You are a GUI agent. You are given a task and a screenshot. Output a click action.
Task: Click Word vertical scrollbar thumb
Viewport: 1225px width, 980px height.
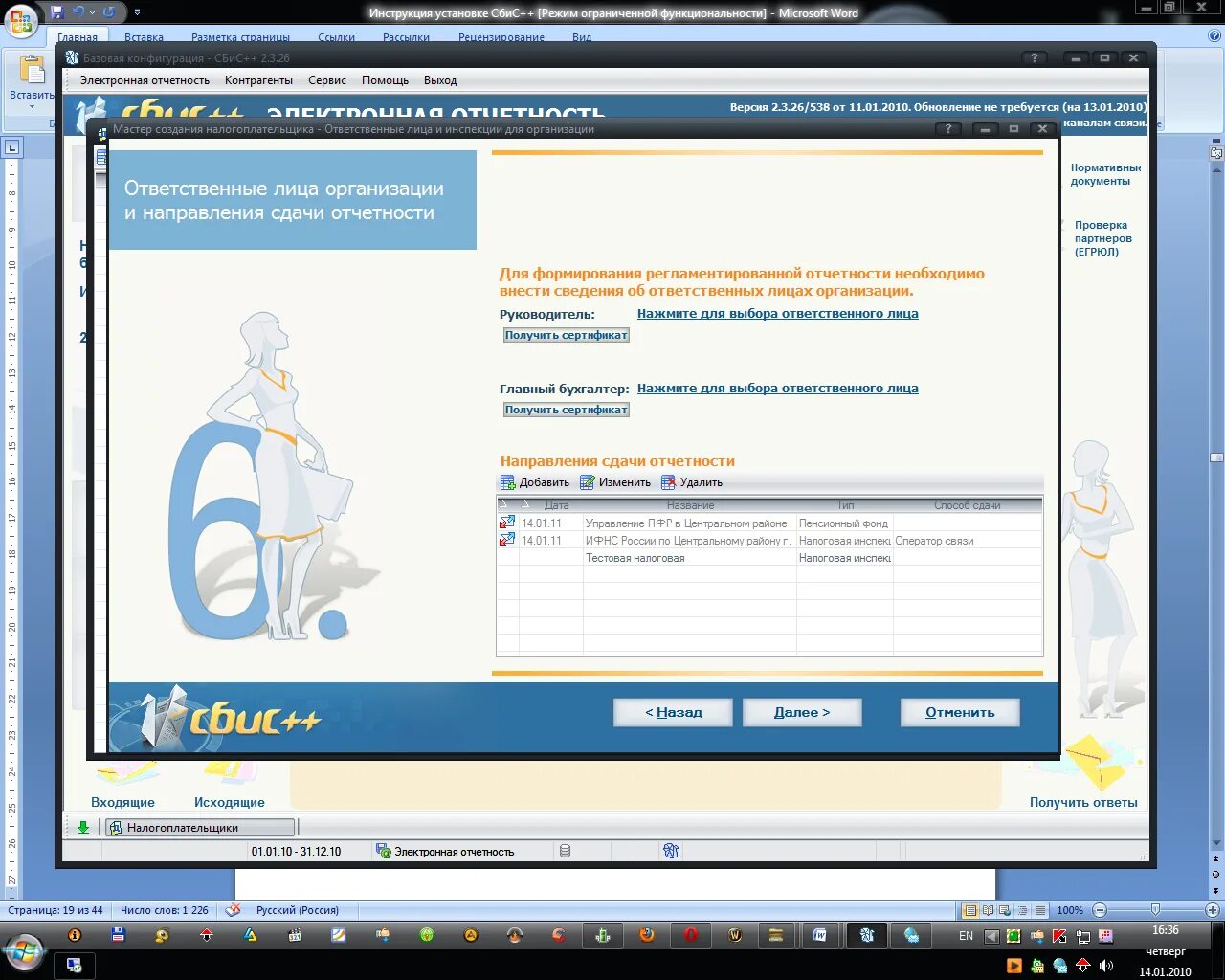click(x=1216, y=457)
